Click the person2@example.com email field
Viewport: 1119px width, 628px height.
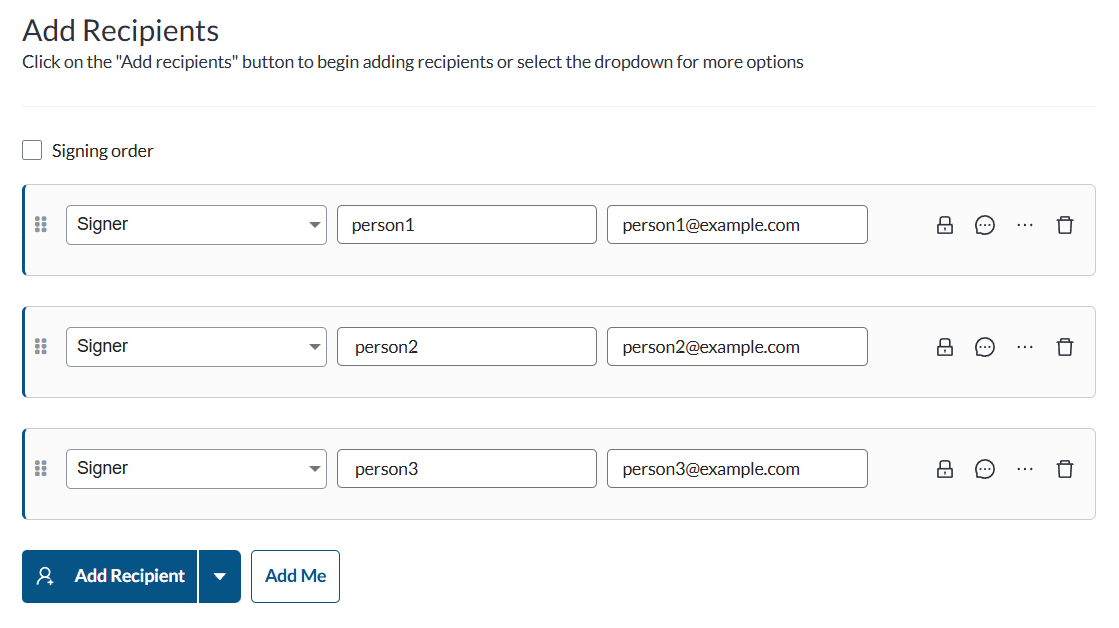pos(737,347)
